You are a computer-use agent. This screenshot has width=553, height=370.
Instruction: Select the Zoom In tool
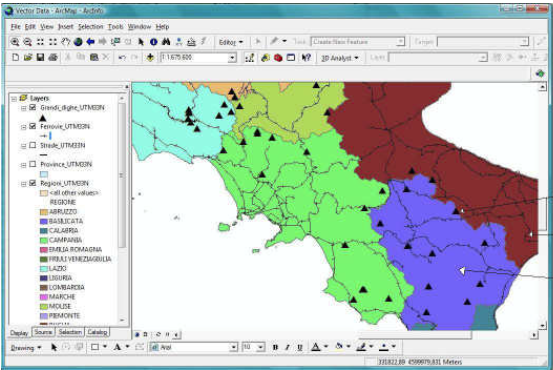point(15,42)
